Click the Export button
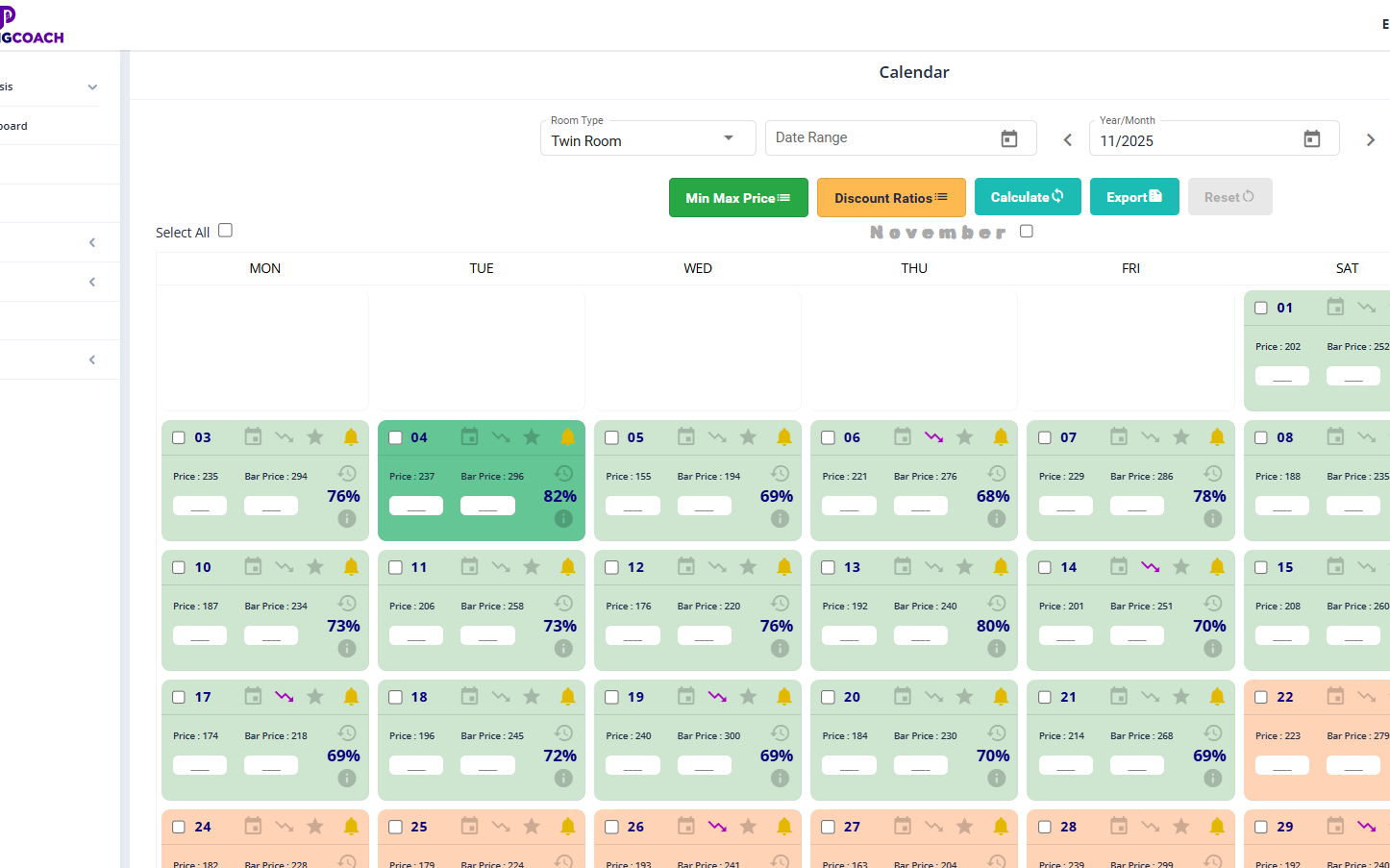The image size is (1390, 868). (1133, 197)
